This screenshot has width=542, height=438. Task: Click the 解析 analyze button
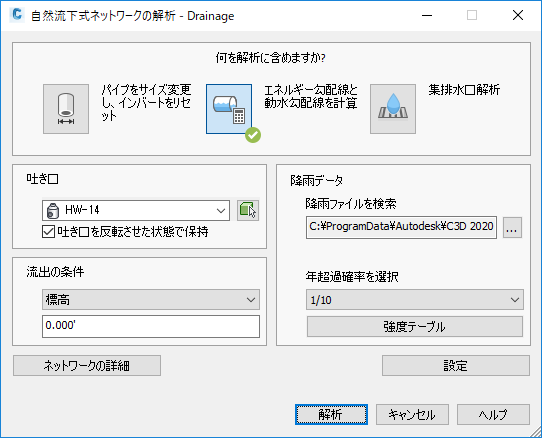tap(331, 414)
